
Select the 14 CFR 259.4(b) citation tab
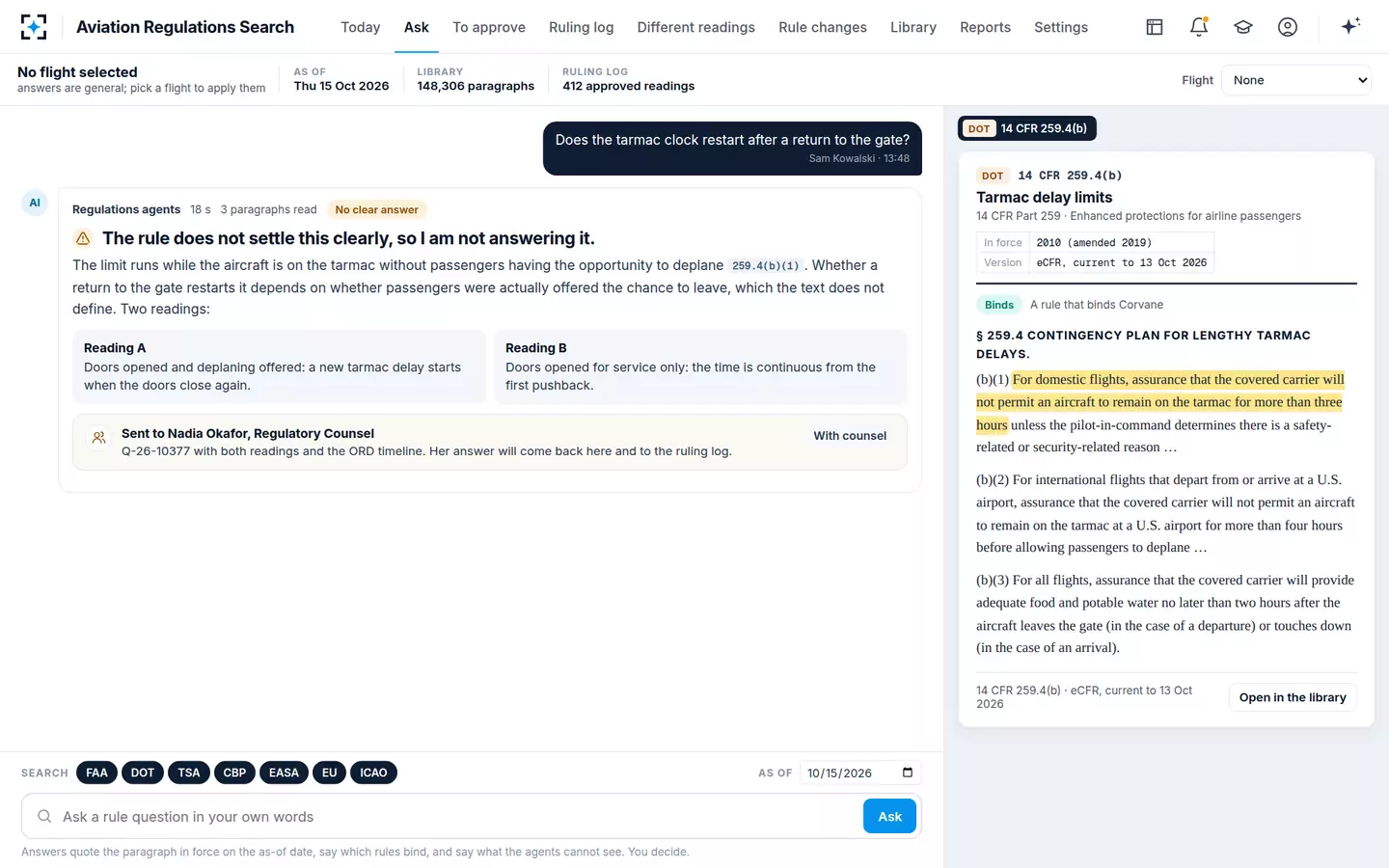point(1027,128)
